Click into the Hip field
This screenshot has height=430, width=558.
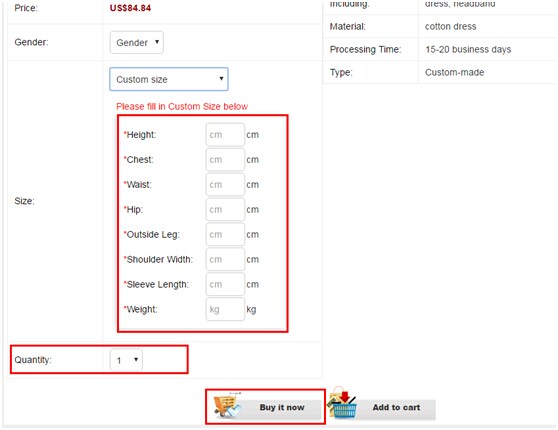[x=225, y=209]
